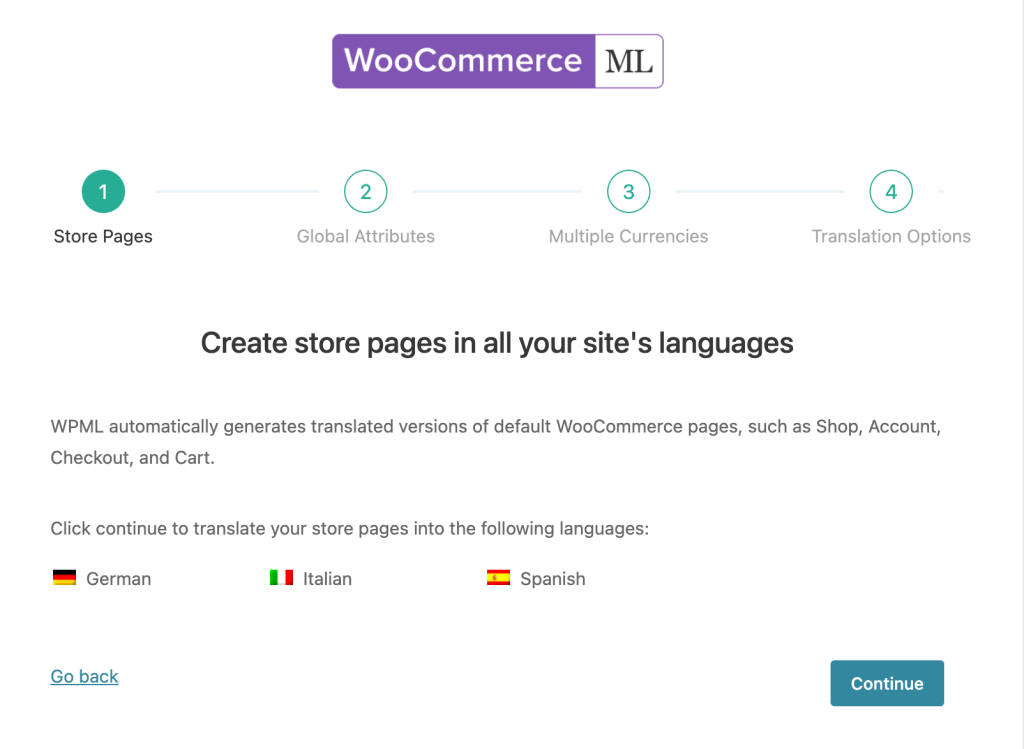Select the German flag icon
Viewport: 1024px width, 749px height.
[x=64, y=577]
